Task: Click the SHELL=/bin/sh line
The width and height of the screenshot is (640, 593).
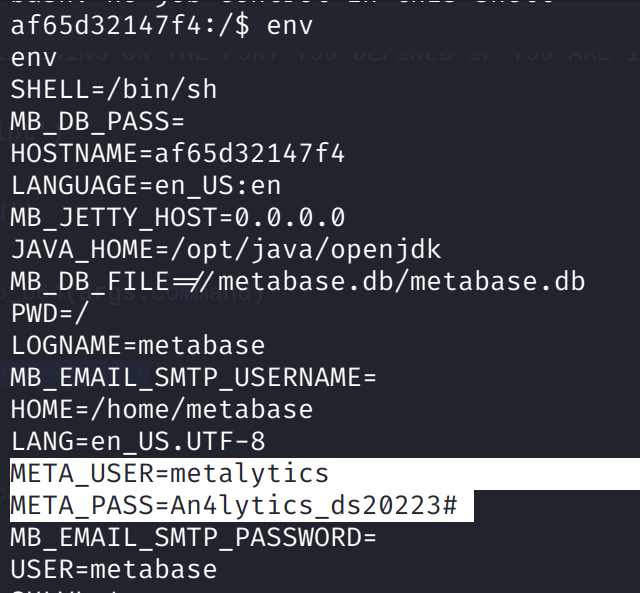Action: click(x=113, y=89)
